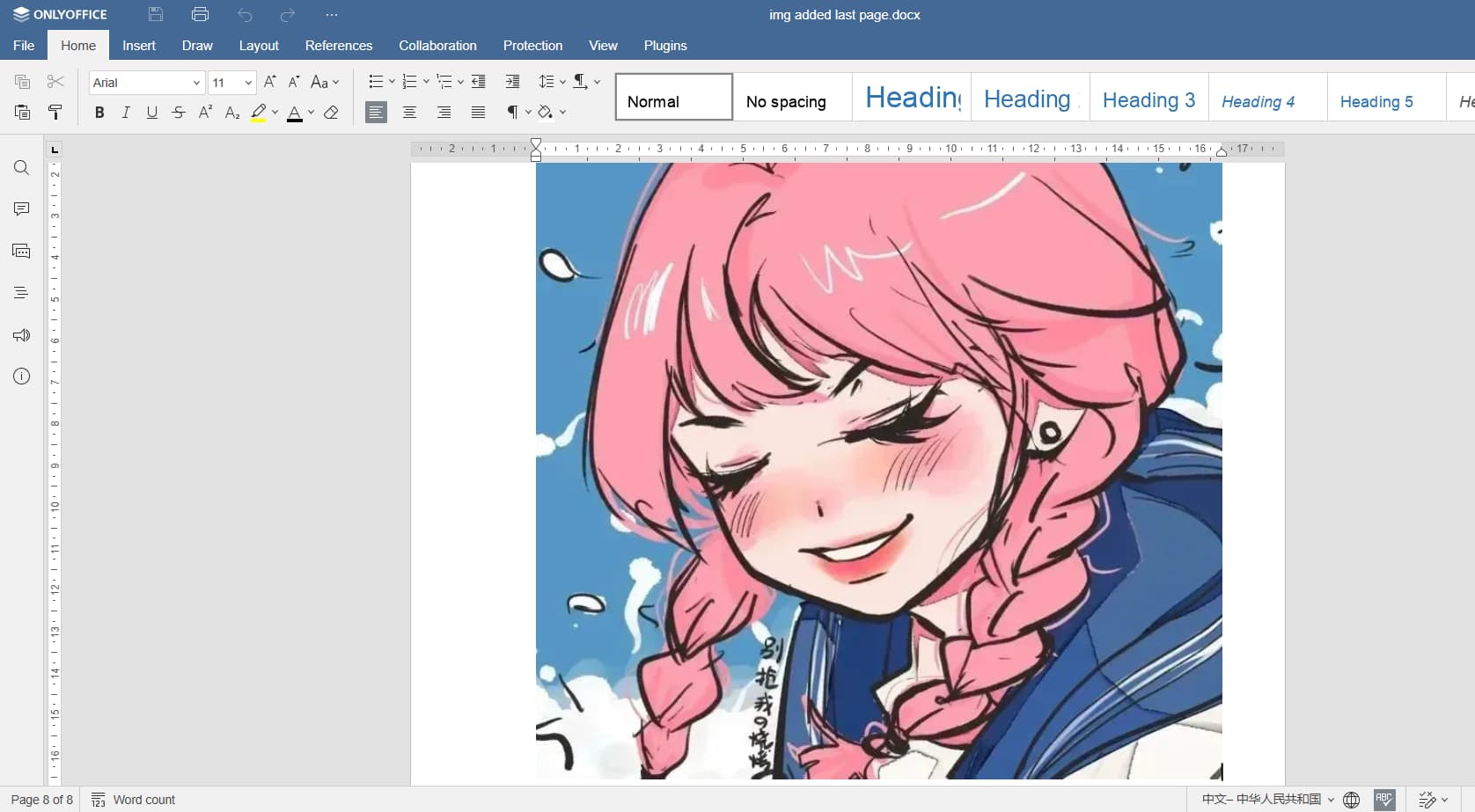This screenshot has width=1475, height=812.
Task: Justify the paragraph
Action: click(478, 112)
